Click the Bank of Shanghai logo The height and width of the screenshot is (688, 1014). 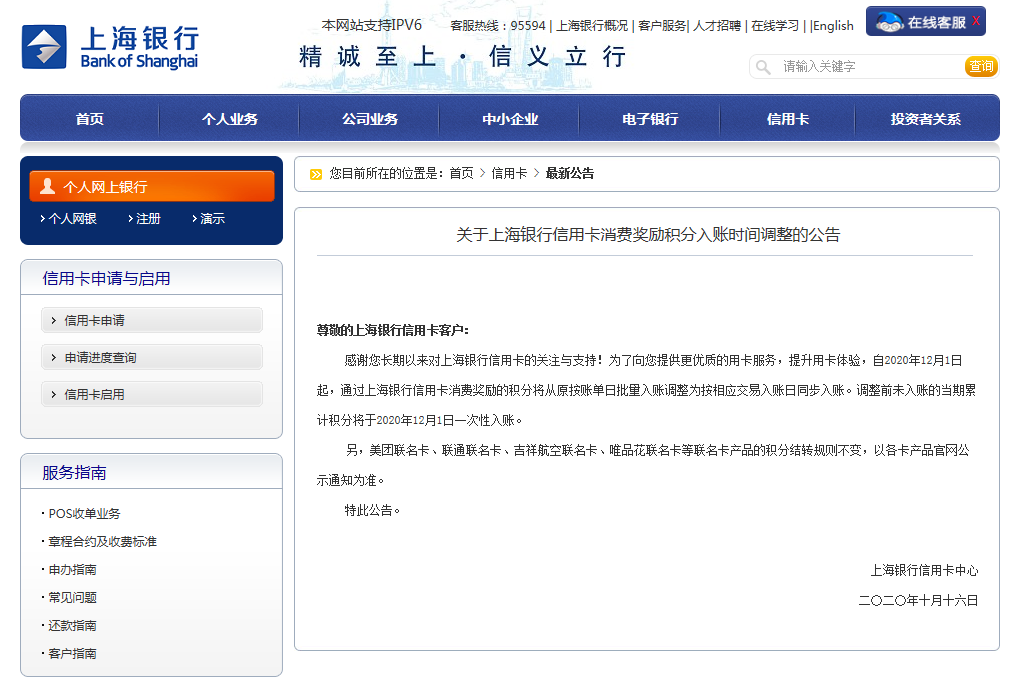(x=110, y=47)
